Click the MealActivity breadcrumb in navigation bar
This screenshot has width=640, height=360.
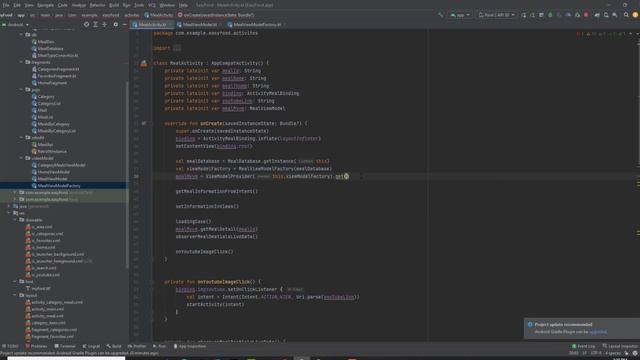pyautogui.click(x=159, y=15)
